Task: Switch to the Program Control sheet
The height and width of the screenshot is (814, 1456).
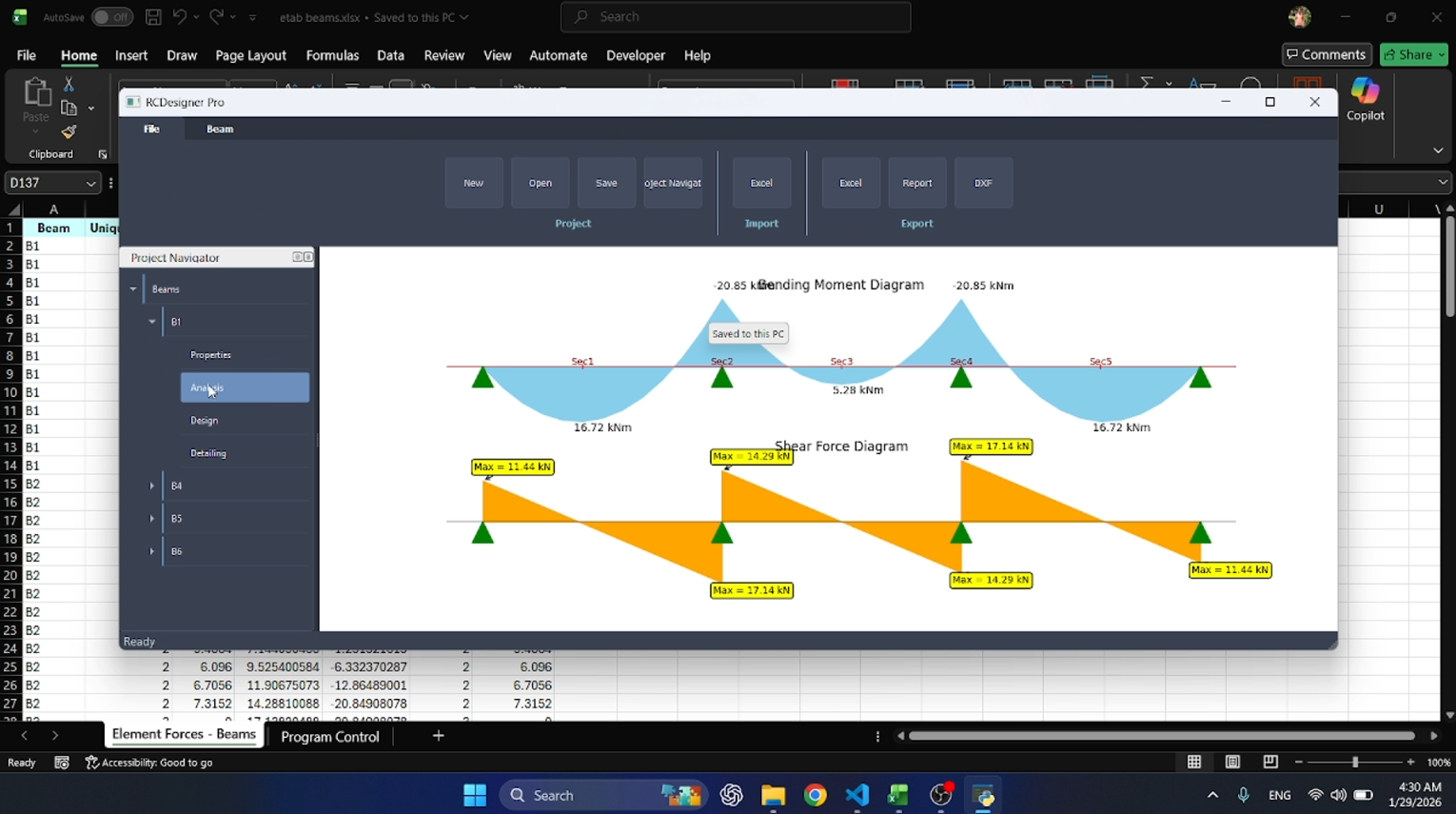Action: coord(329,737)
